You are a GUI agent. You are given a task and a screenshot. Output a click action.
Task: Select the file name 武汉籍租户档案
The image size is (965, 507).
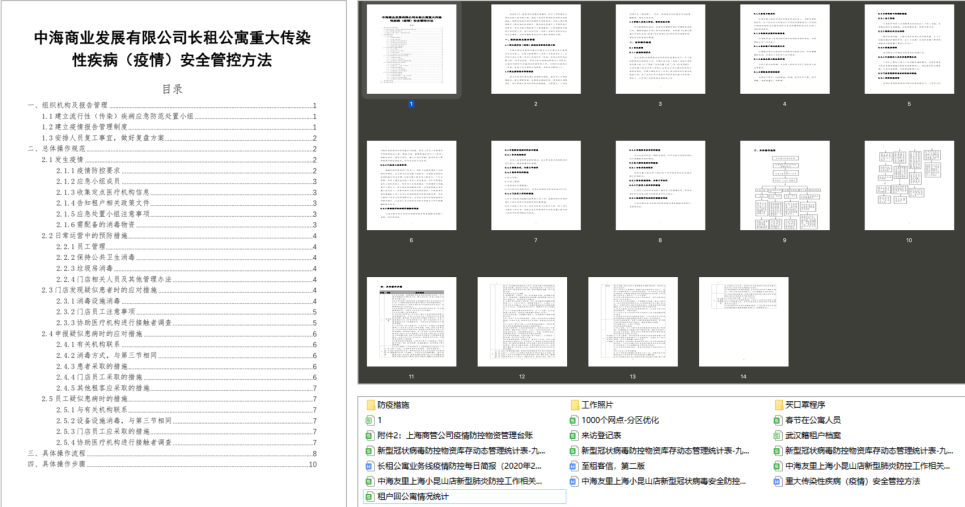coord(813,436)
